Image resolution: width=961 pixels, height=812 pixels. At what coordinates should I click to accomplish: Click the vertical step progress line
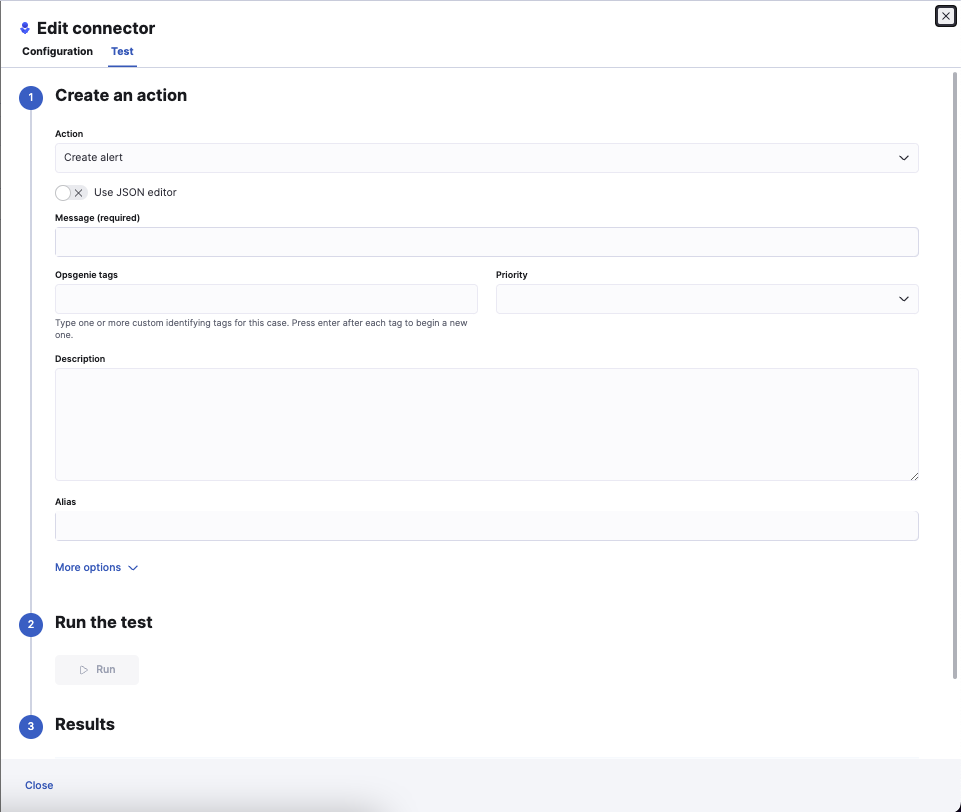coord(30,400)
